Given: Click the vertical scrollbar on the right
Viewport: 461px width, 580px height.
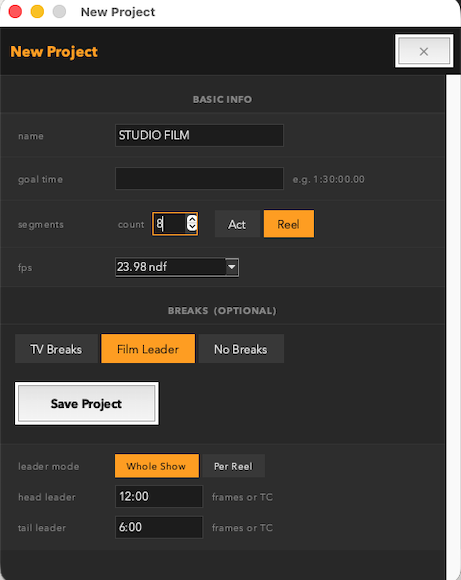Looking at the screenshot, I should (x=453, y=327).
